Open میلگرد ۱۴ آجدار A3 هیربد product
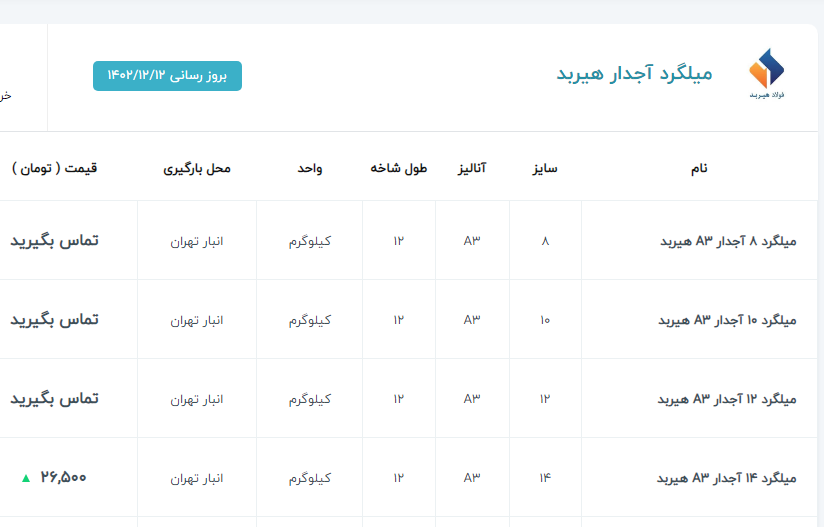This screenshot has width=824, height=527. [x=727, y=478]
